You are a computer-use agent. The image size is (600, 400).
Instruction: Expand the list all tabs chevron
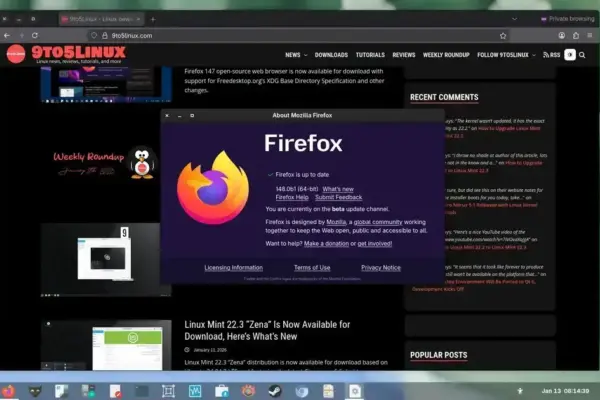pyautogui.click(x=514, y=19)
